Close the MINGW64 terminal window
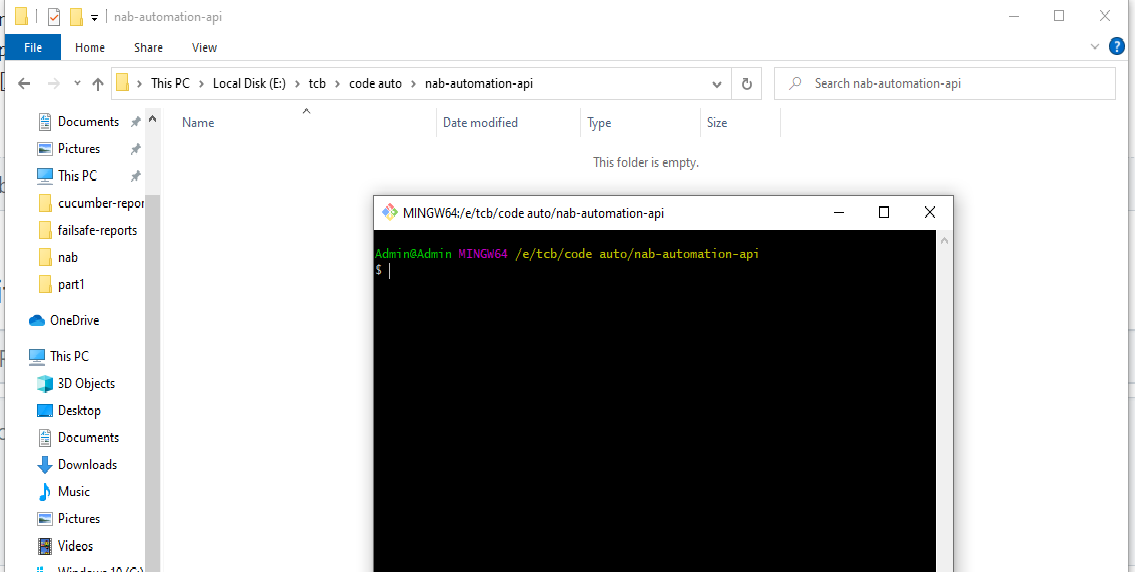This screenshot has width=1135, height=572. tap(929, 212)
